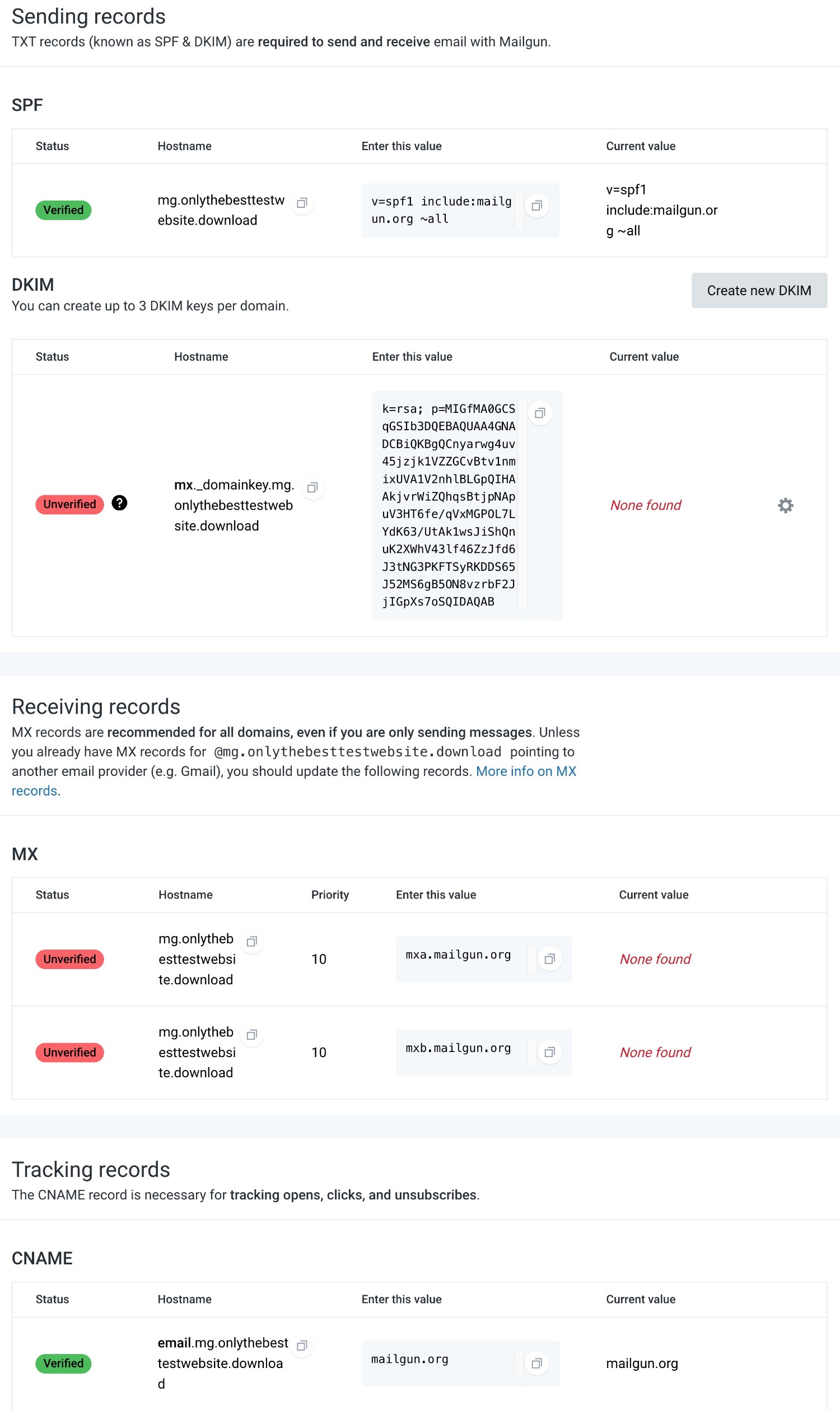Click the DKIM 'None found' current value
This screenshot has width=840, height=1410.
645,505
